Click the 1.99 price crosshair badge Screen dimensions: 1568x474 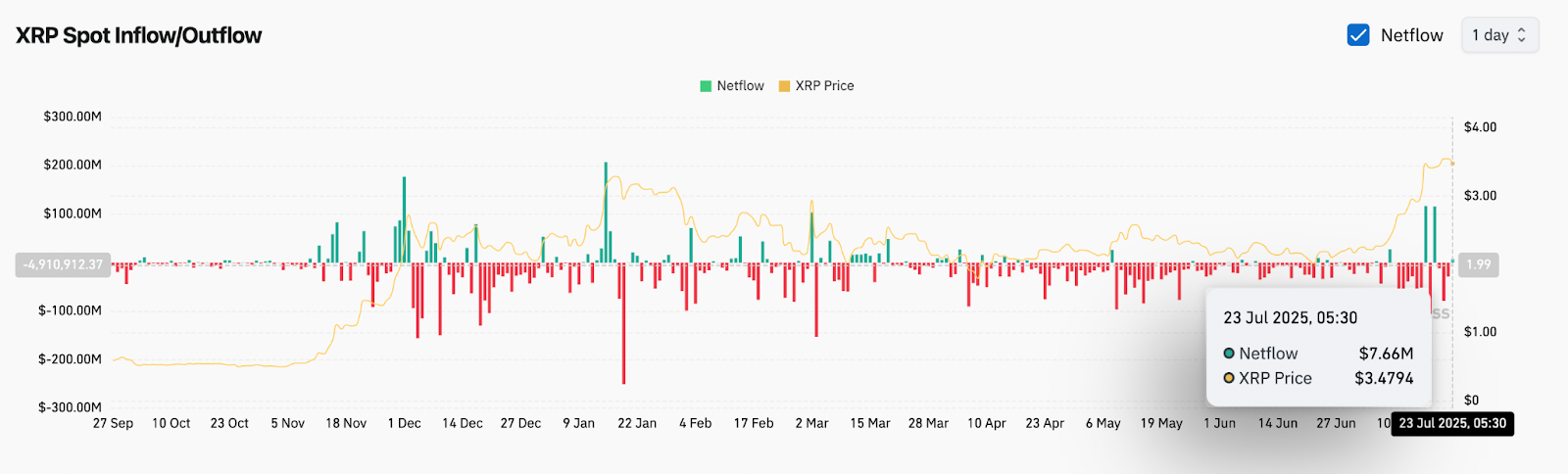pyautogui.click(x=1478, y=264)
